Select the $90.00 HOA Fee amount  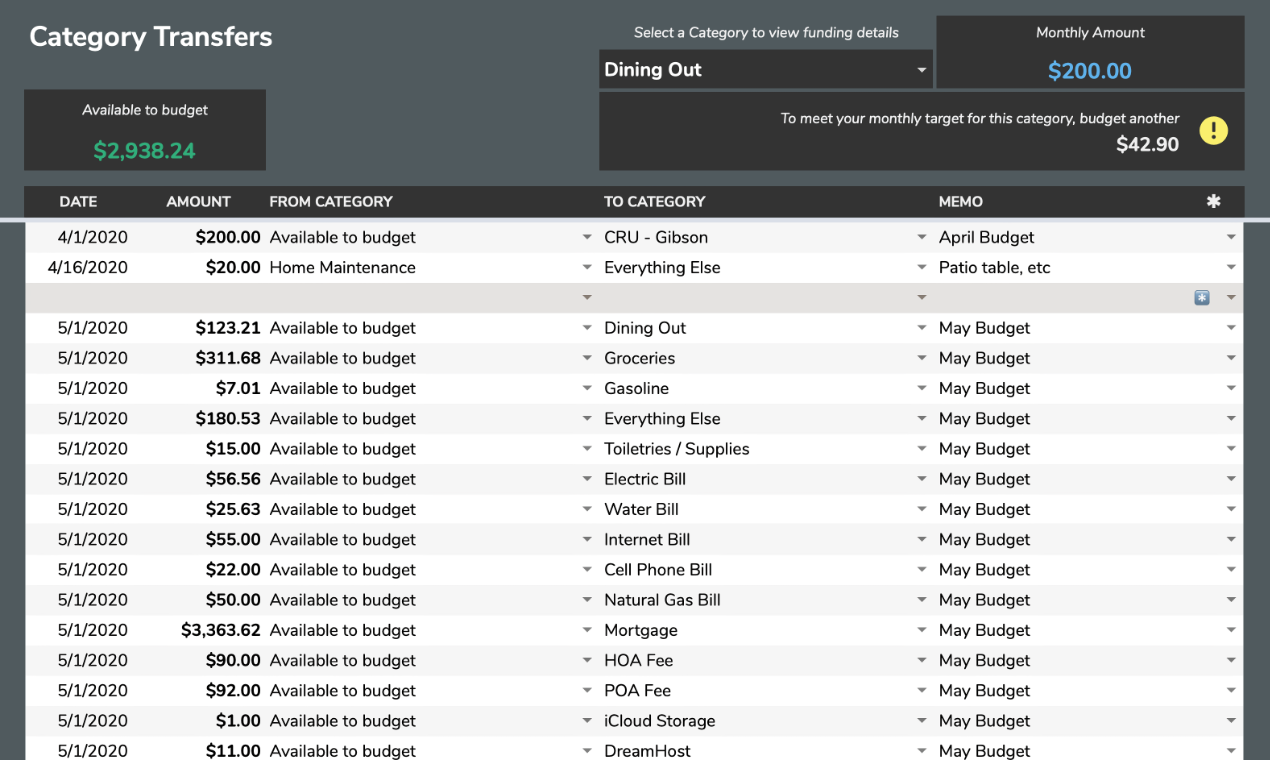pyautogui.click(x=233, y=660)
